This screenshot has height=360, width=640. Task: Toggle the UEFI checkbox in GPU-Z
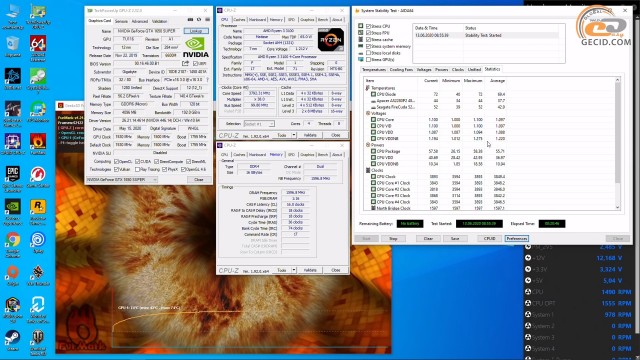[x=196, y=64]
